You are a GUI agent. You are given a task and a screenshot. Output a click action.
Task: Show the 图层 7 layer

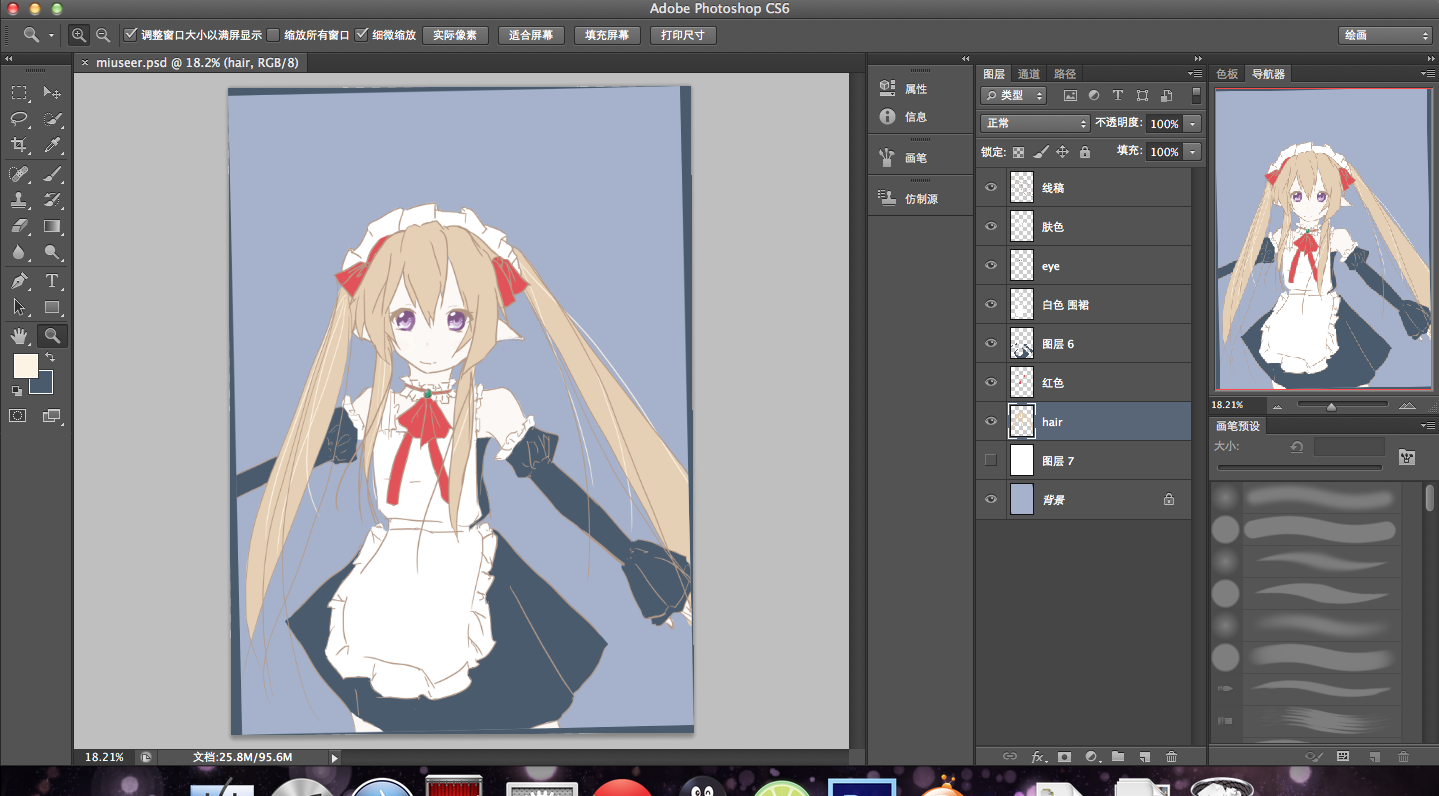coord(990,460)
